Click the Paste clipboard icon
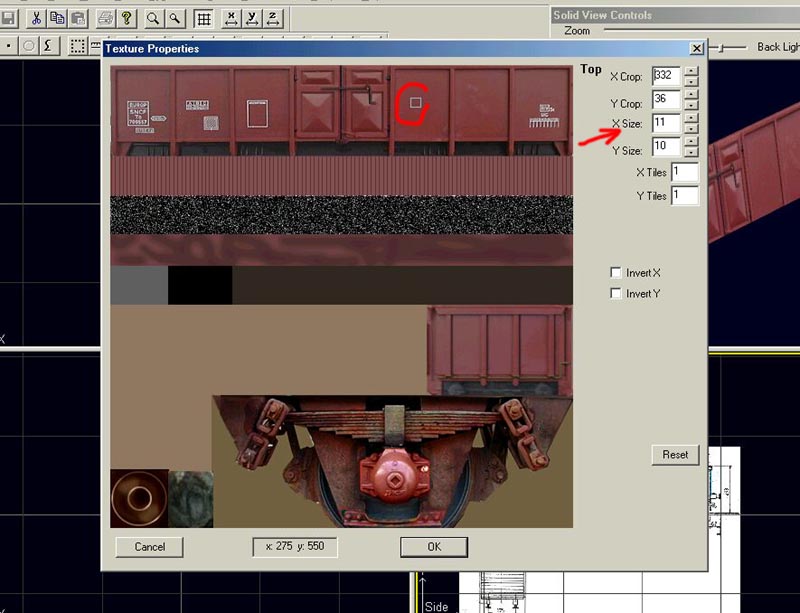800x613 pixels. [76, 18]
